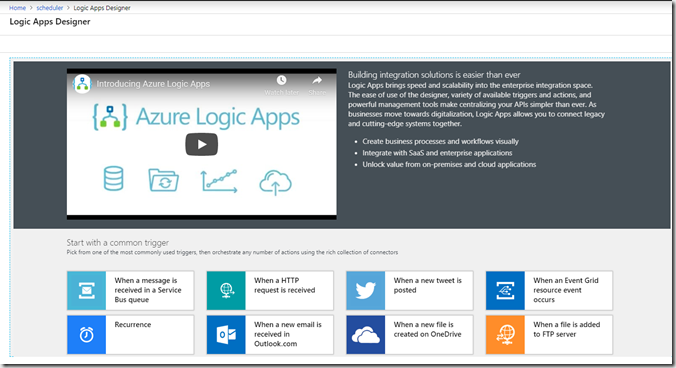Click the OneDrive cloud trigger icon
The image size is (676, 368).
pyautogui.click(x=366, y=335)
